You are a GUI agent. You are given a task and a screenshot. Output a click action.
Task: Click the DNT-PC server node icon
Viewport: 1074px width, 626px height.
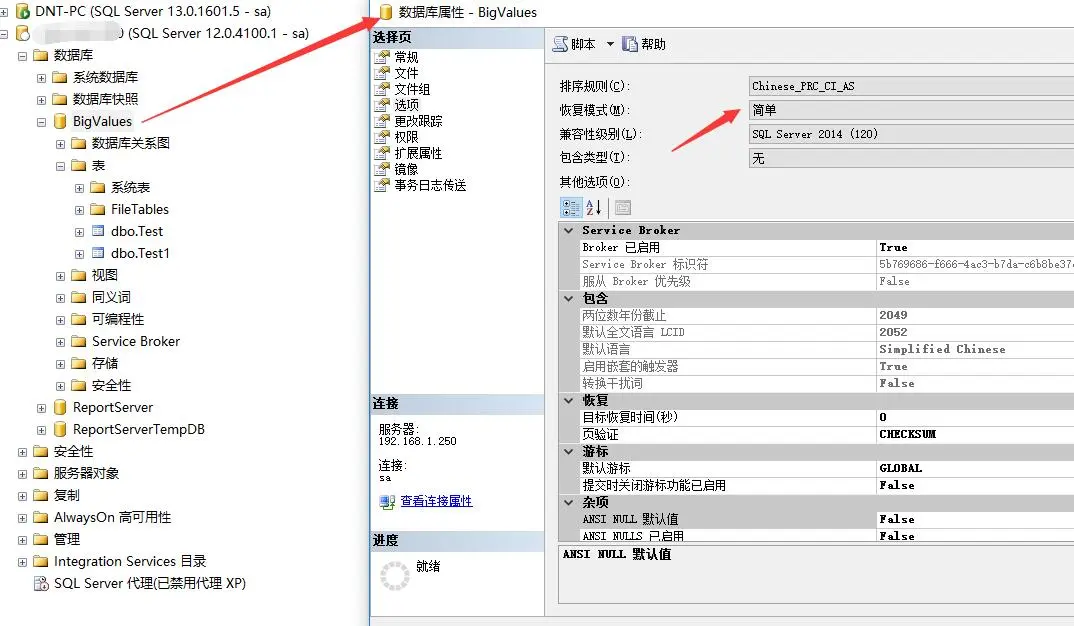coord(23,11)
